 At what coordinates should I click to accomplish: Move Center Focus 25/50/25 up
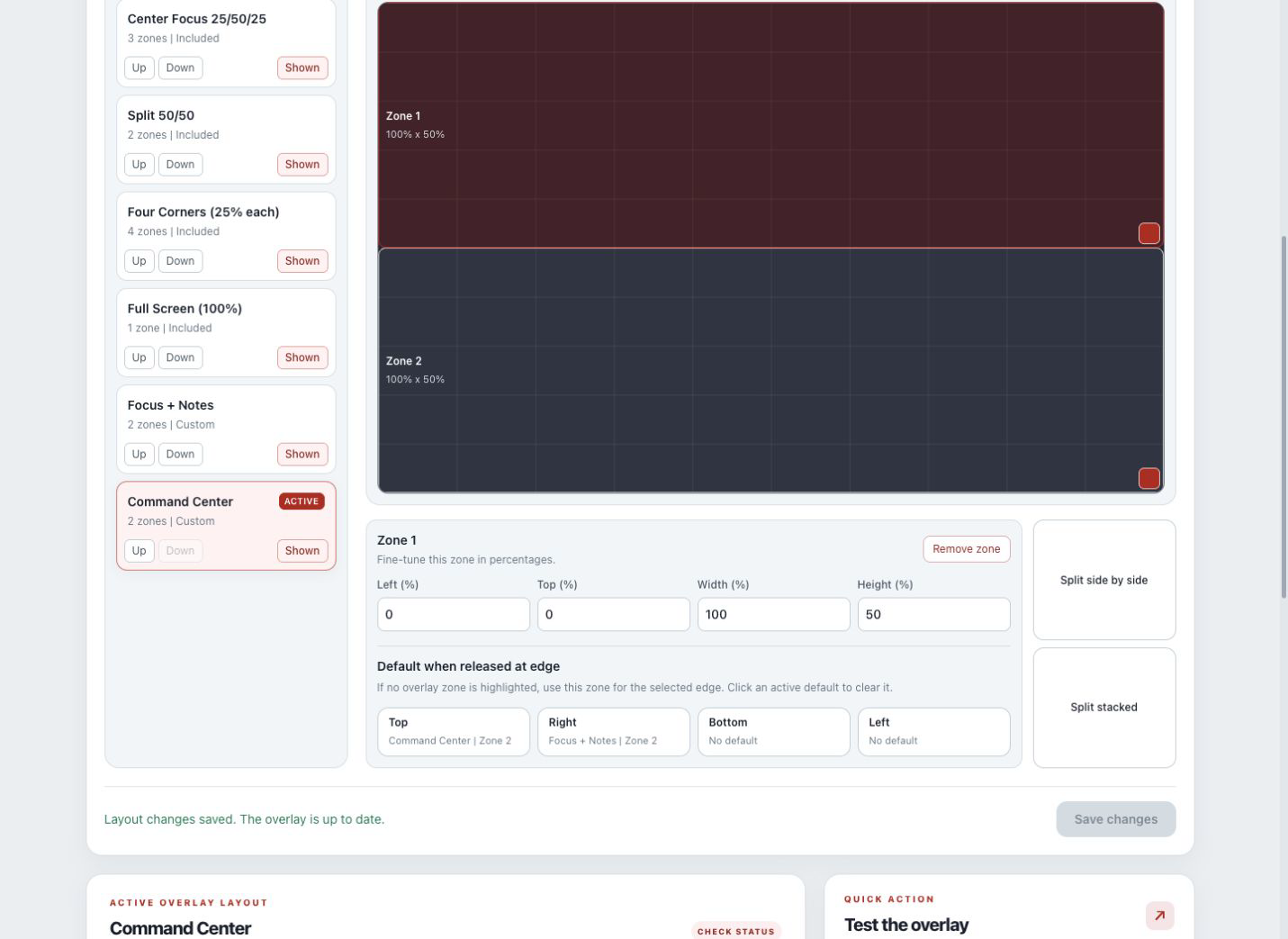tap(139, 68)
